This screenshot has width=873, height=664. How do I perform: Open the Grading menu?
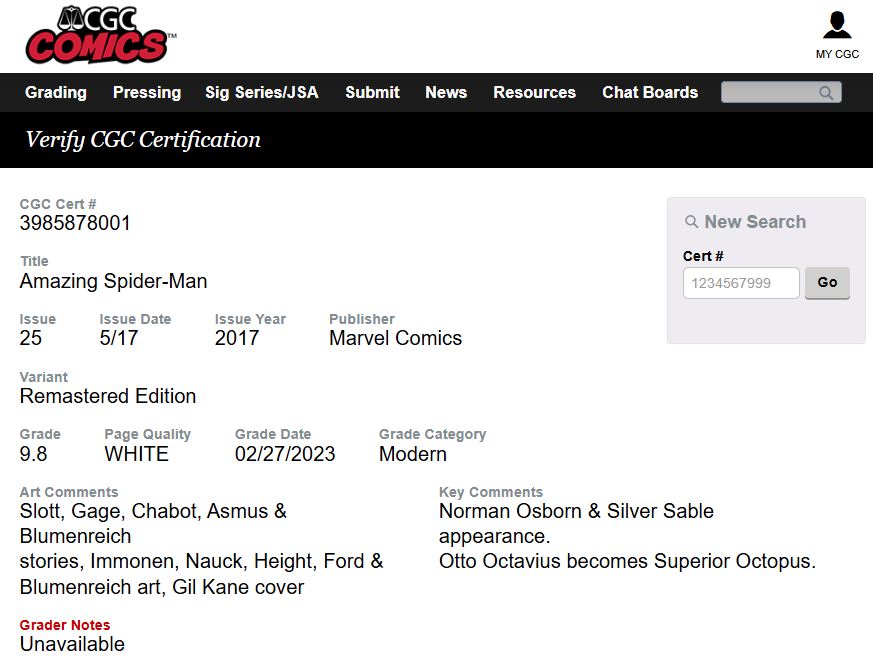tap(56, 92)
